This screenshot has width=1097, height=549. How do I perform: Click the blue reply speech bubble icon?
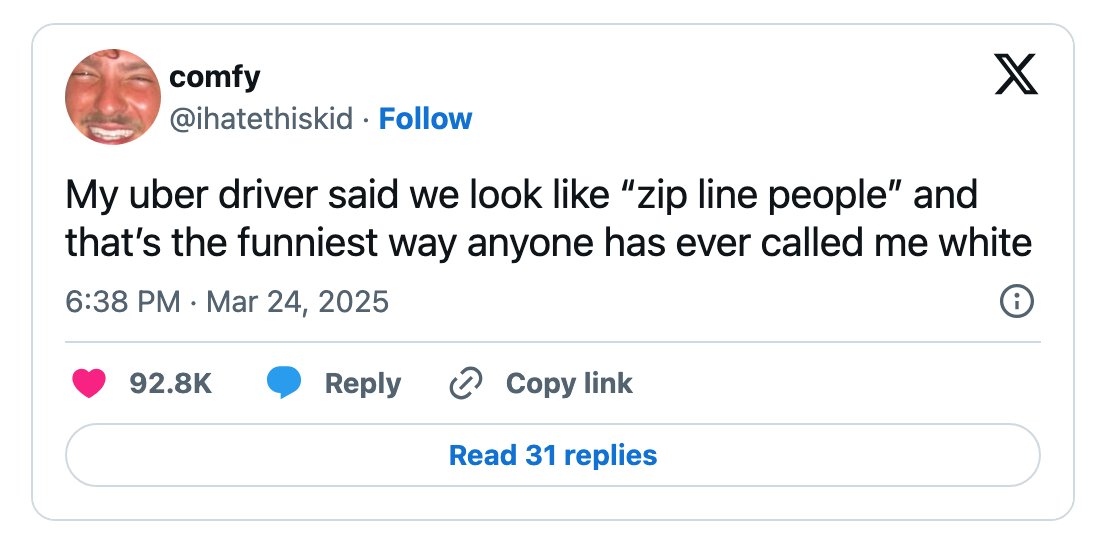tap(283, 383)
